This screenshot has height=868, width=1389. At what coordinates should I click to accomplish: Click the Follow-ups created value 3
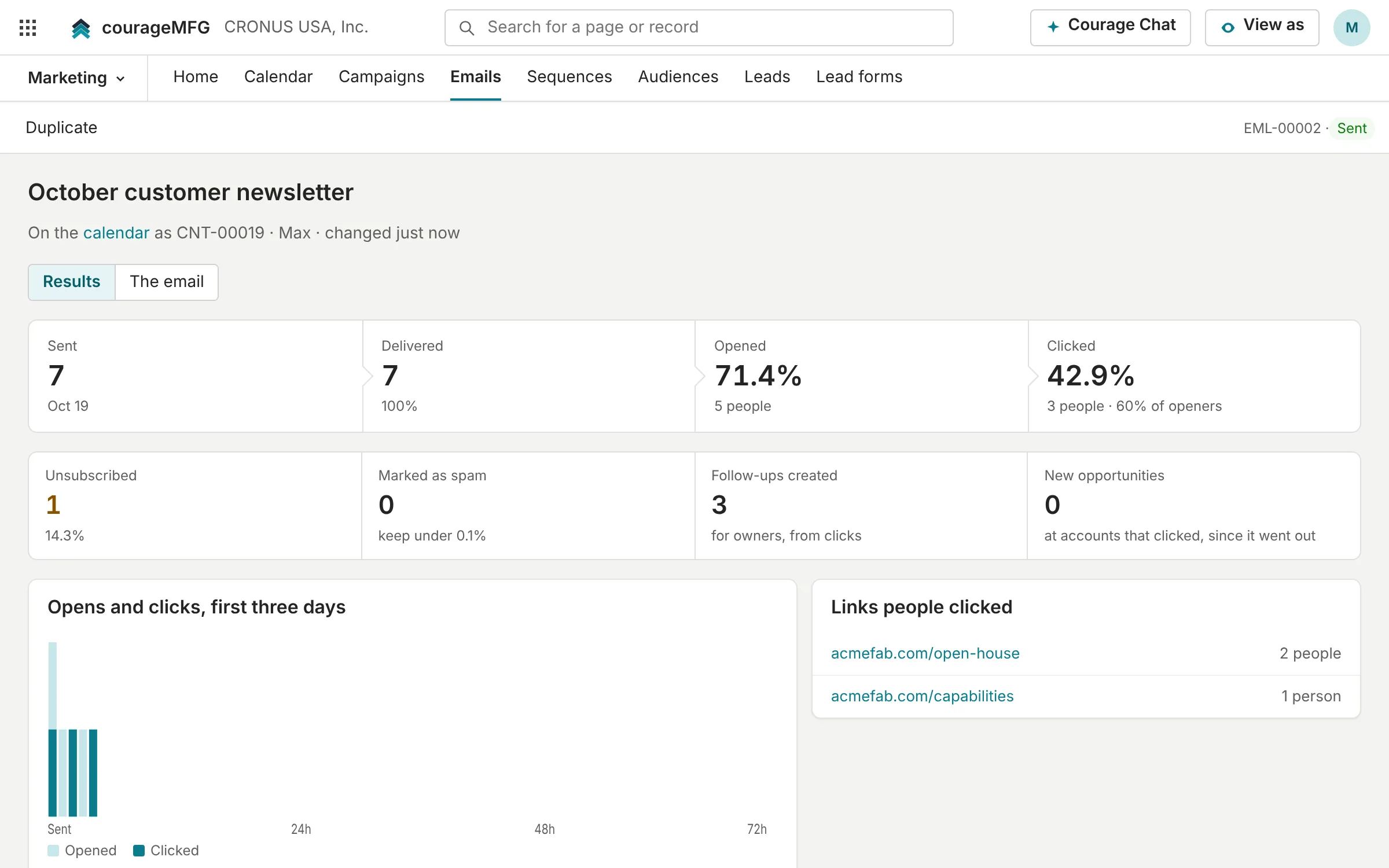[x=719, y=505]
